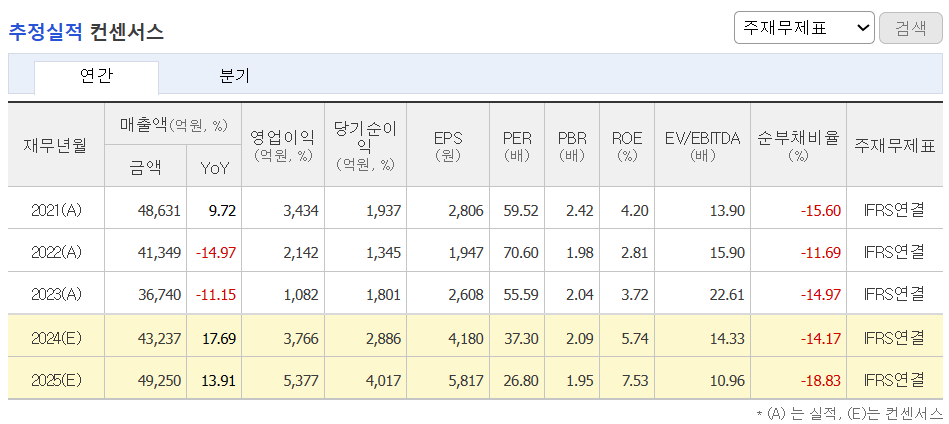The height and width of the screenshot is (424, 949).
Task: Click the PBR column header
Action: 572,145
